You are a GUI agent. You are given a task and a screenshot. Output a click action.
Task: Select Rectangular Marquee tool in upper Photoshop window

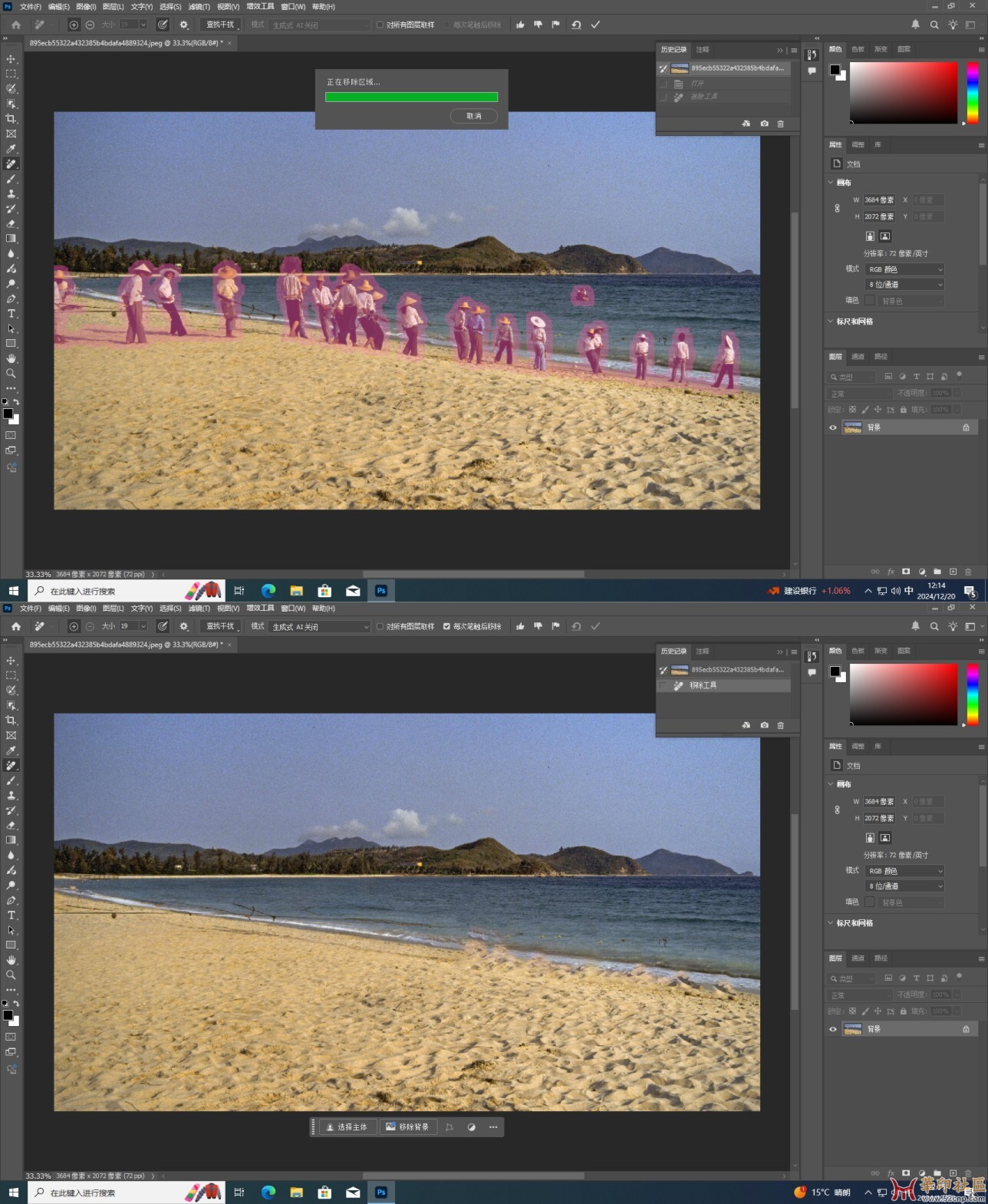click(x=11, y=74)
